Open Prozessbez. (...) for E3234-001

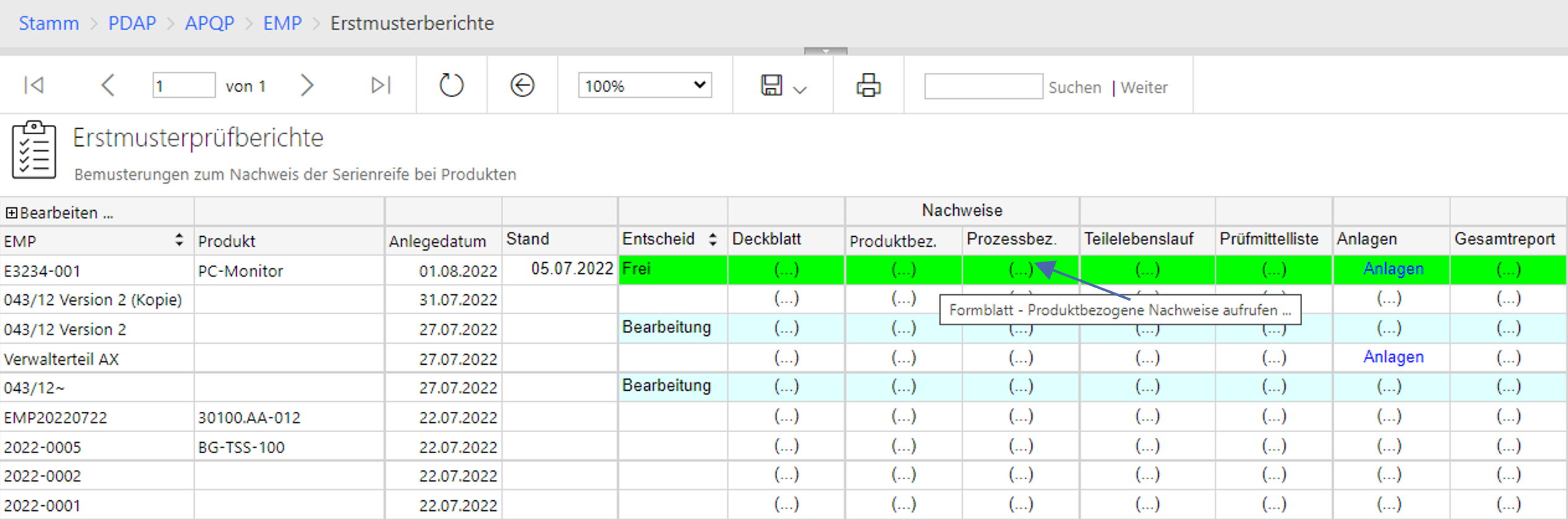point(1021,270)
